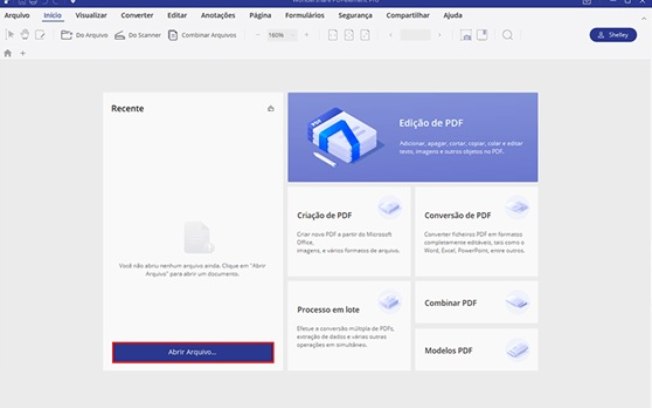This screenshot has width=652, height=408.
Task: Click zoom in plus button
Action: click(306, 35)
